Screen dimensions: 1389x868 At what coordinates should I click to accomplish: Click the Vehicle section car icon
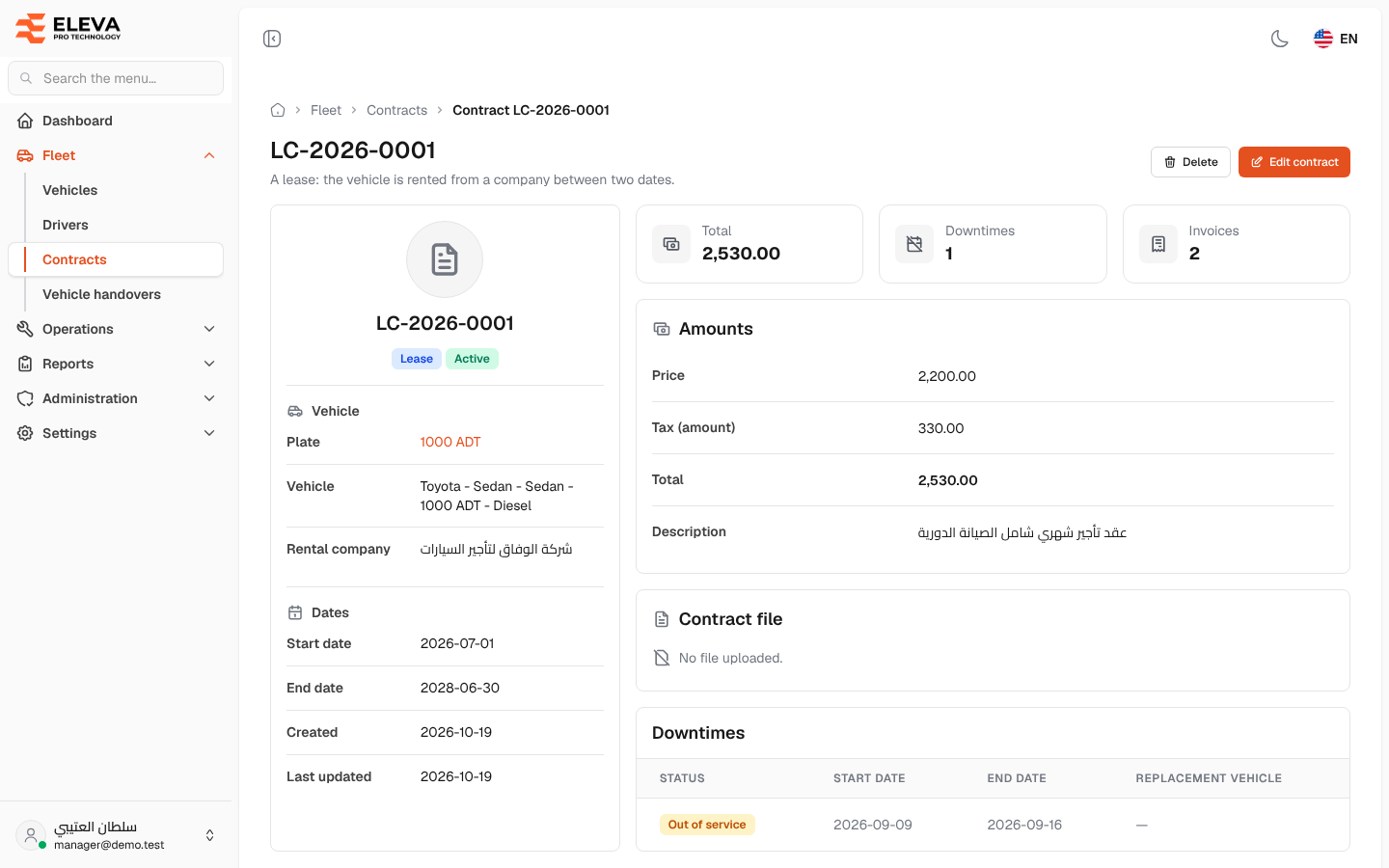click(295, 411)
